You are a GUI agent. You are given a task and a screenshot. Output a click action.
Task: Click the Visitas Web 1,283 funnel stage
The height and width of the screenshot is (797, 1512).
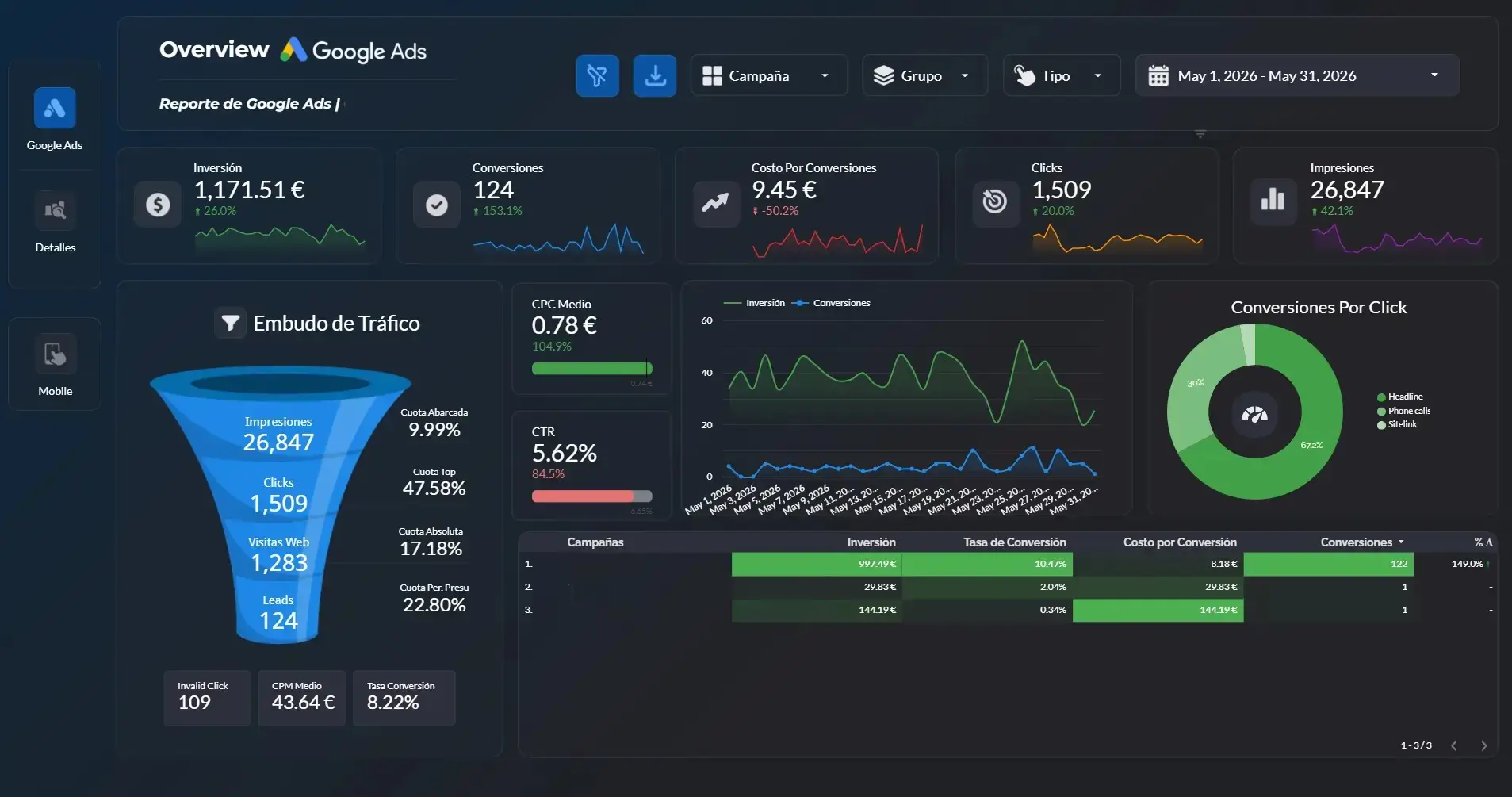click(278, 554)
